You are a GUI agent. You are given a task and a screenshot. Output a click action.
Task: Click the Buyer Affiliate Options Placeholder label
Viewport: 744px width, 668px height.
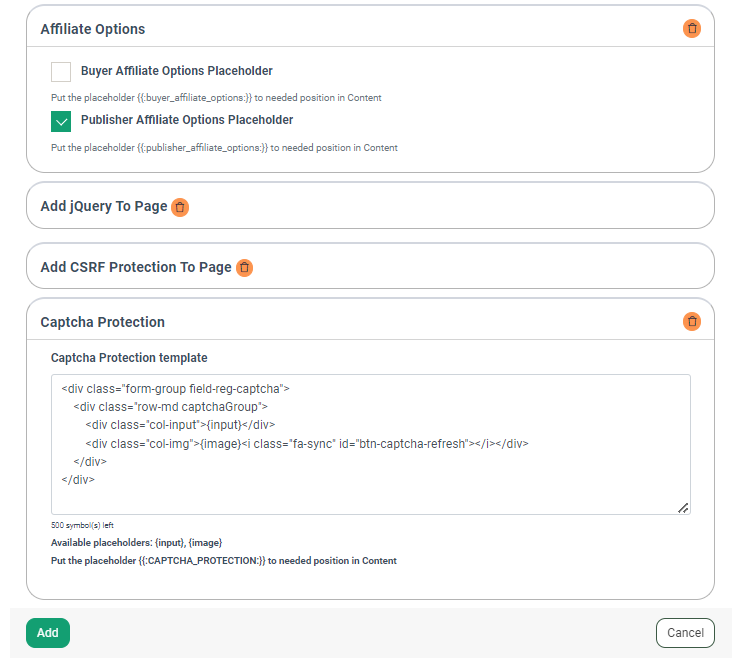[x=177, y=71]
